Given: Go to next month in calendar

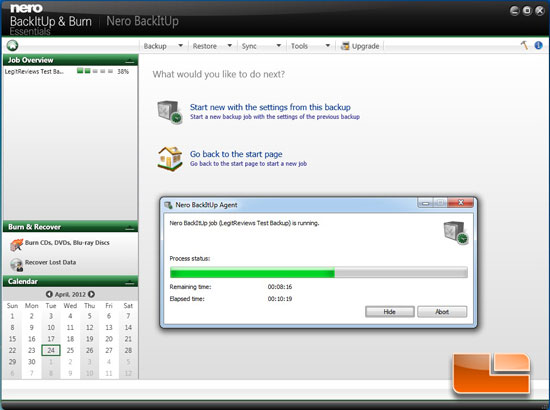Looking at the screenshot, I should tap(91, 294).
